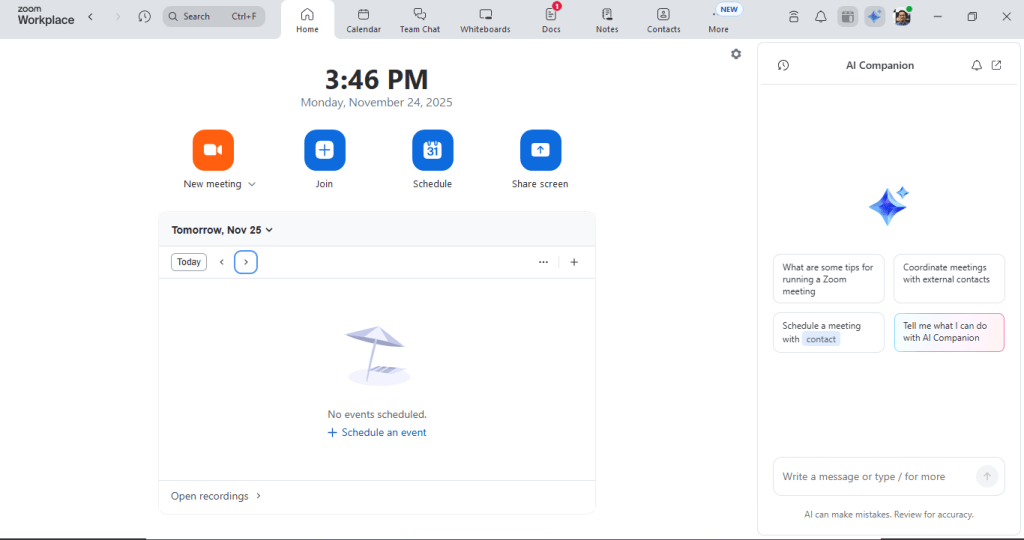Open the Contacts tab
The width and height of the screenshot is (1024, 540).
(x=664, y=20)
